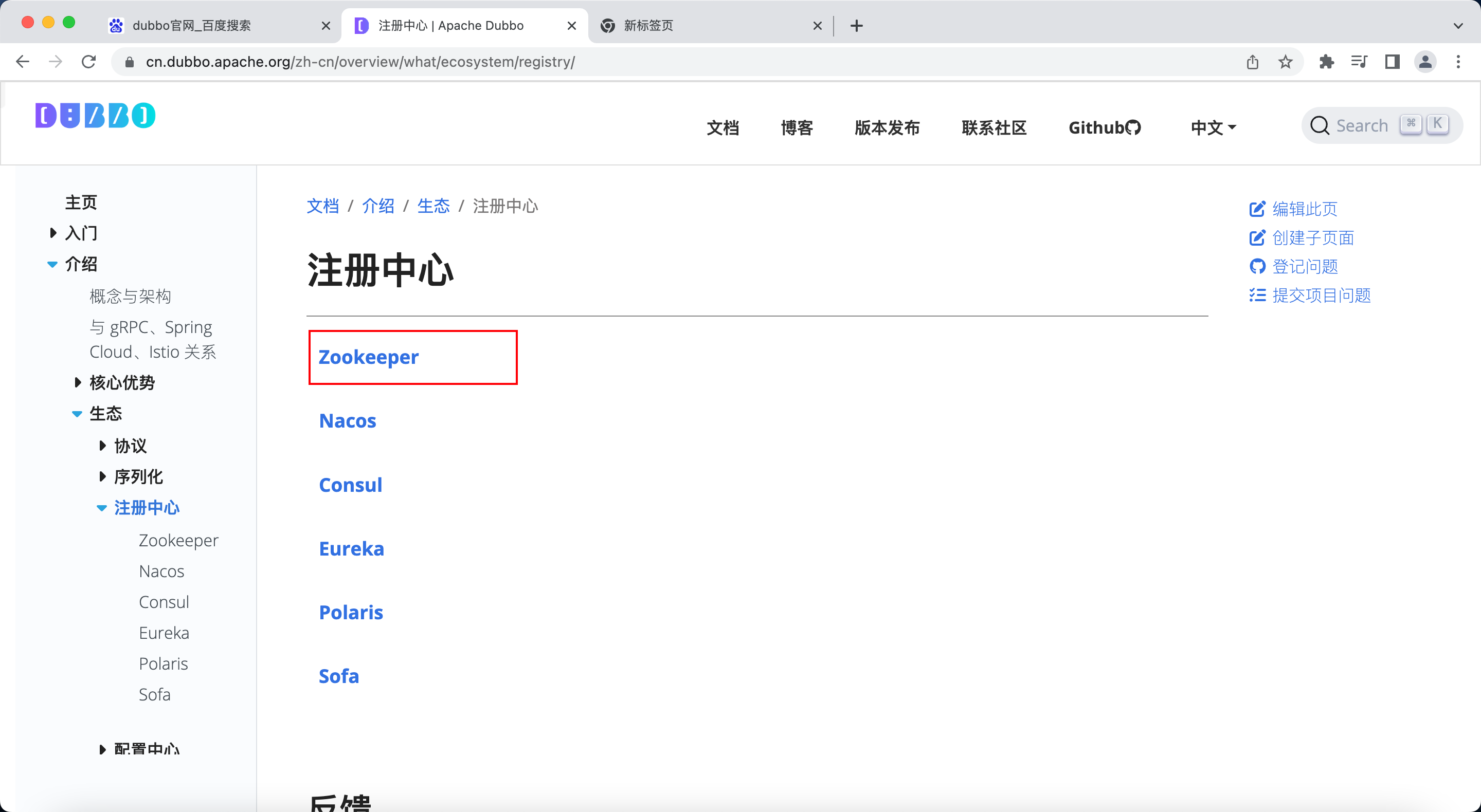Screen dimensions: 1481x812
Task: Open the Consul heading link
Action: [350, 485]
